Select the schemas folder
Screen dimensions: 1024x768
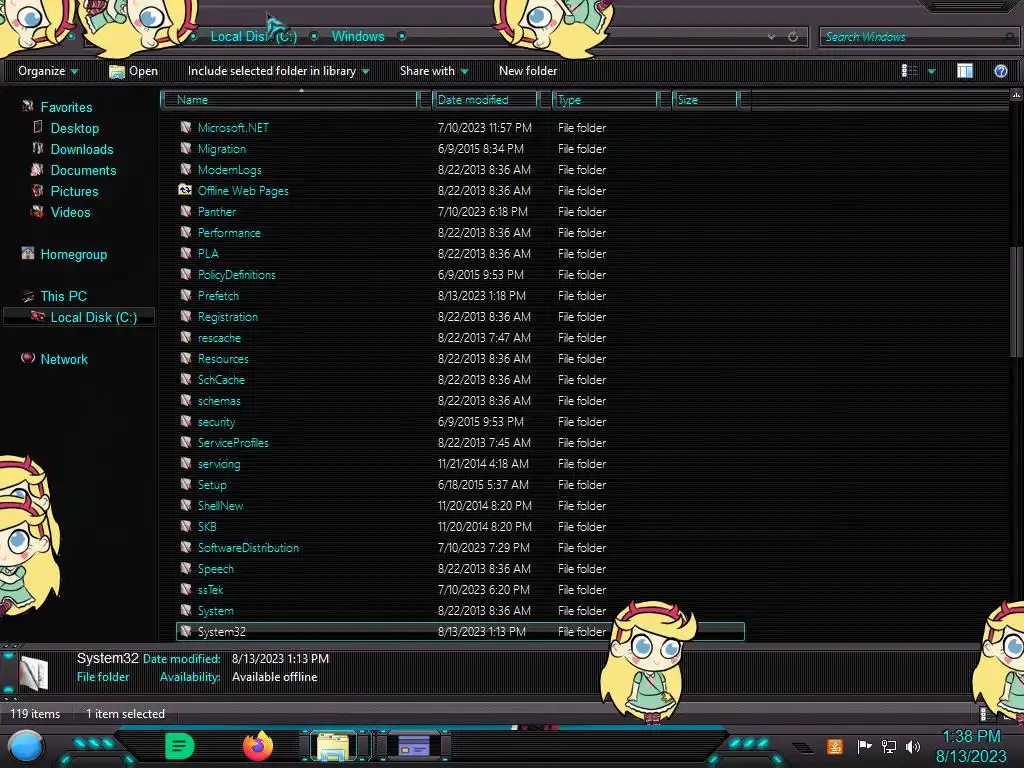(x=219, y=401)
